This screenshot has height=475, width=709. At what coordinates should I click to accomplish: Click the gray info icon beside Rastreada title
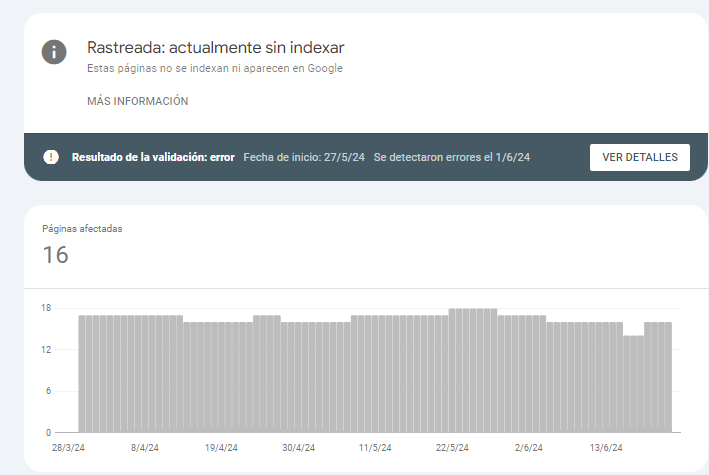(x=54, y=52)
